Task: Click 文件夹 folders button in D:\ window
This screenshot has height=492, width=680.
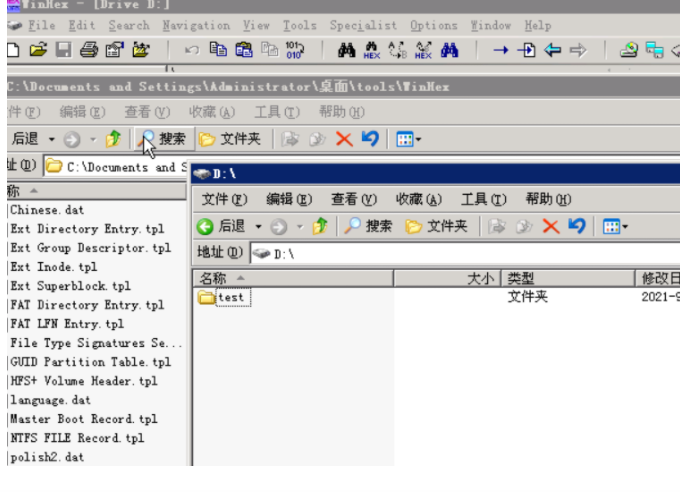Action: tap(436, 226)
